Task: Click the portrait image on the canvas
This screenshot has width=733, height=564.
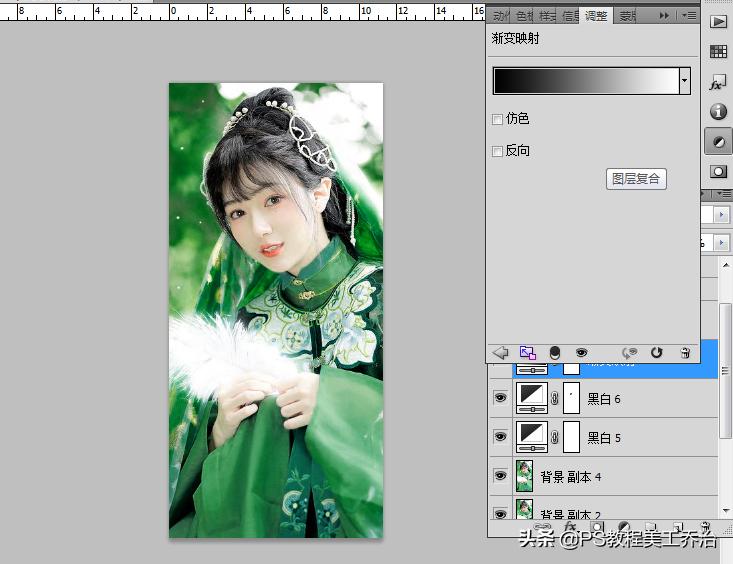Action: (276, 311)
